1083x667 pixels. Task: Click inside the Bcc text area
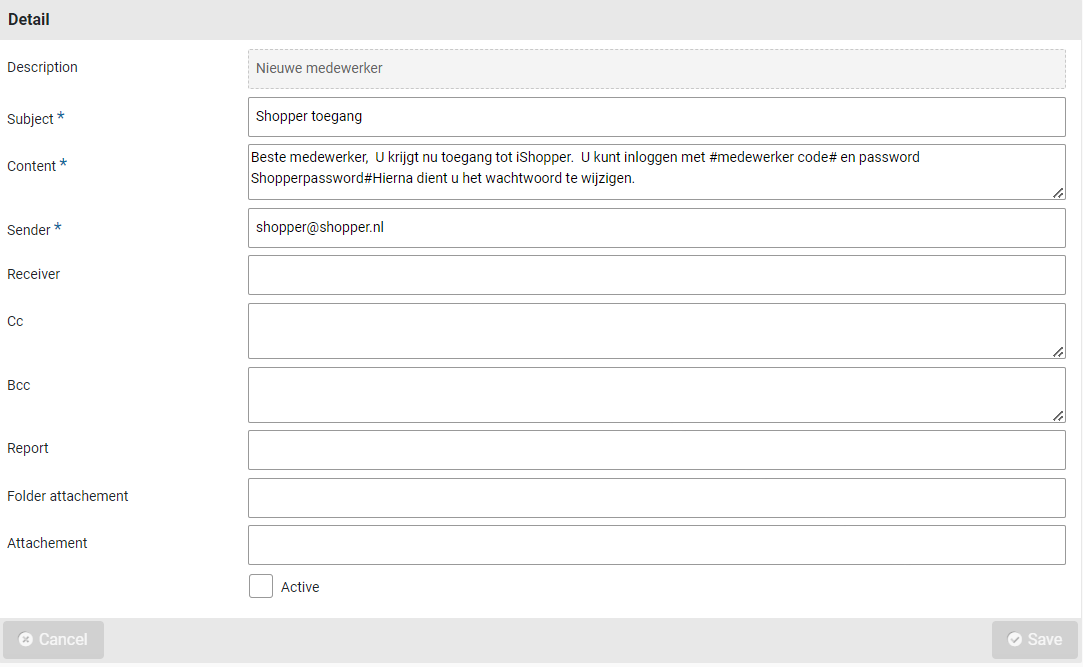point(656,395)
